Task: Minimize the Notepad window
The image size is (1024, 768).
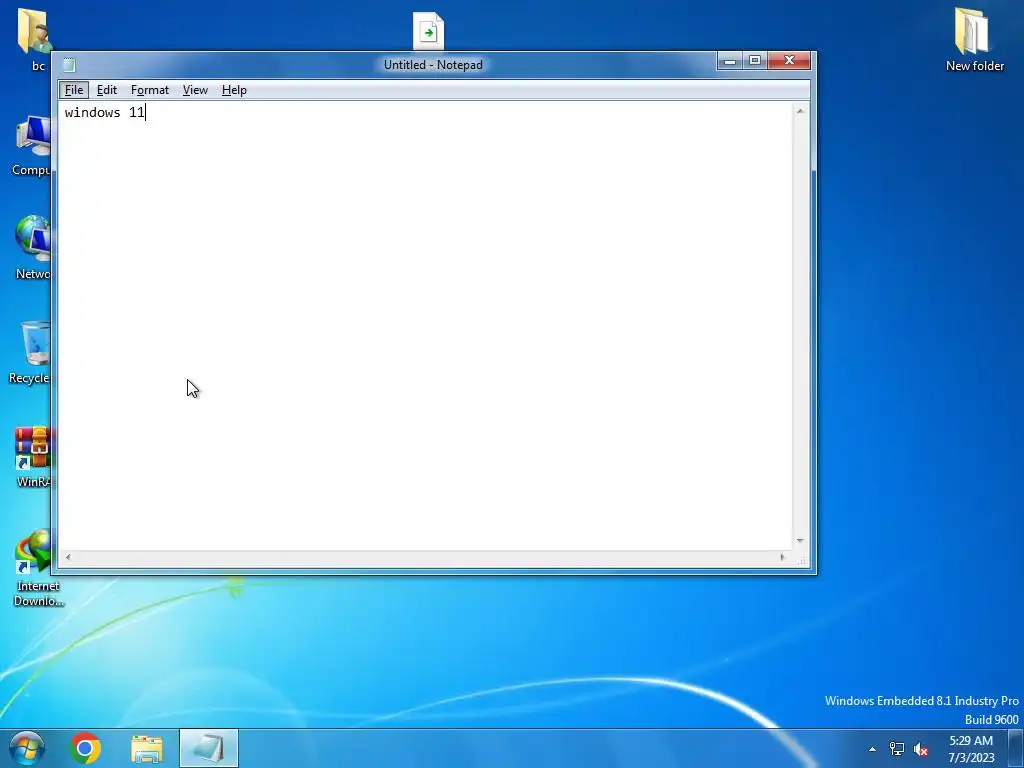Action: [730, 61]
